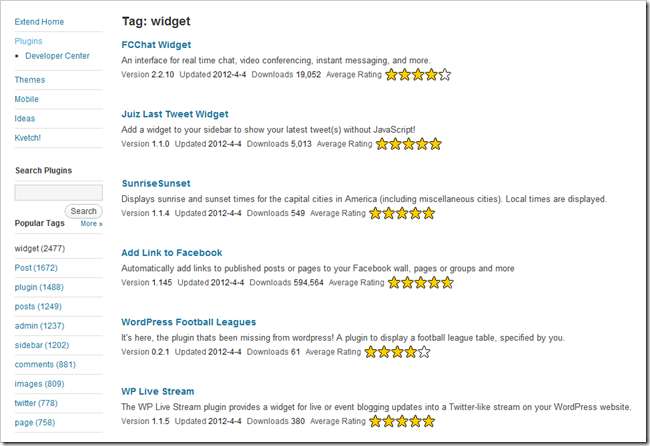Open the Juiz Last Tweet Widget plugin
This screenshot has width=650, height=446.
[176, 115]
